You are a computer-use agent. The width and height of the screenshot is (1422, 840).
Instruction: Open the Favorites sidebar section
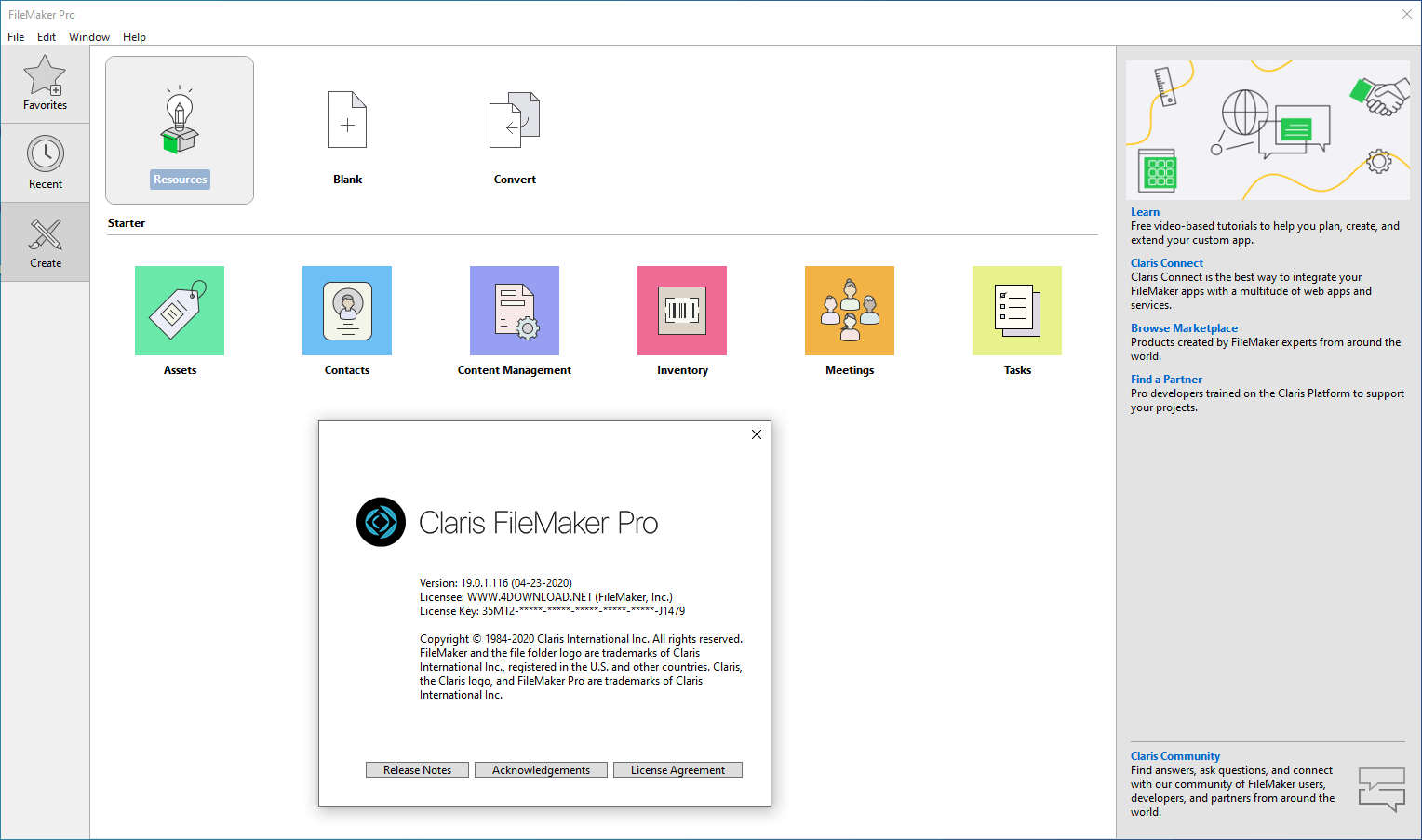point(45,83)
